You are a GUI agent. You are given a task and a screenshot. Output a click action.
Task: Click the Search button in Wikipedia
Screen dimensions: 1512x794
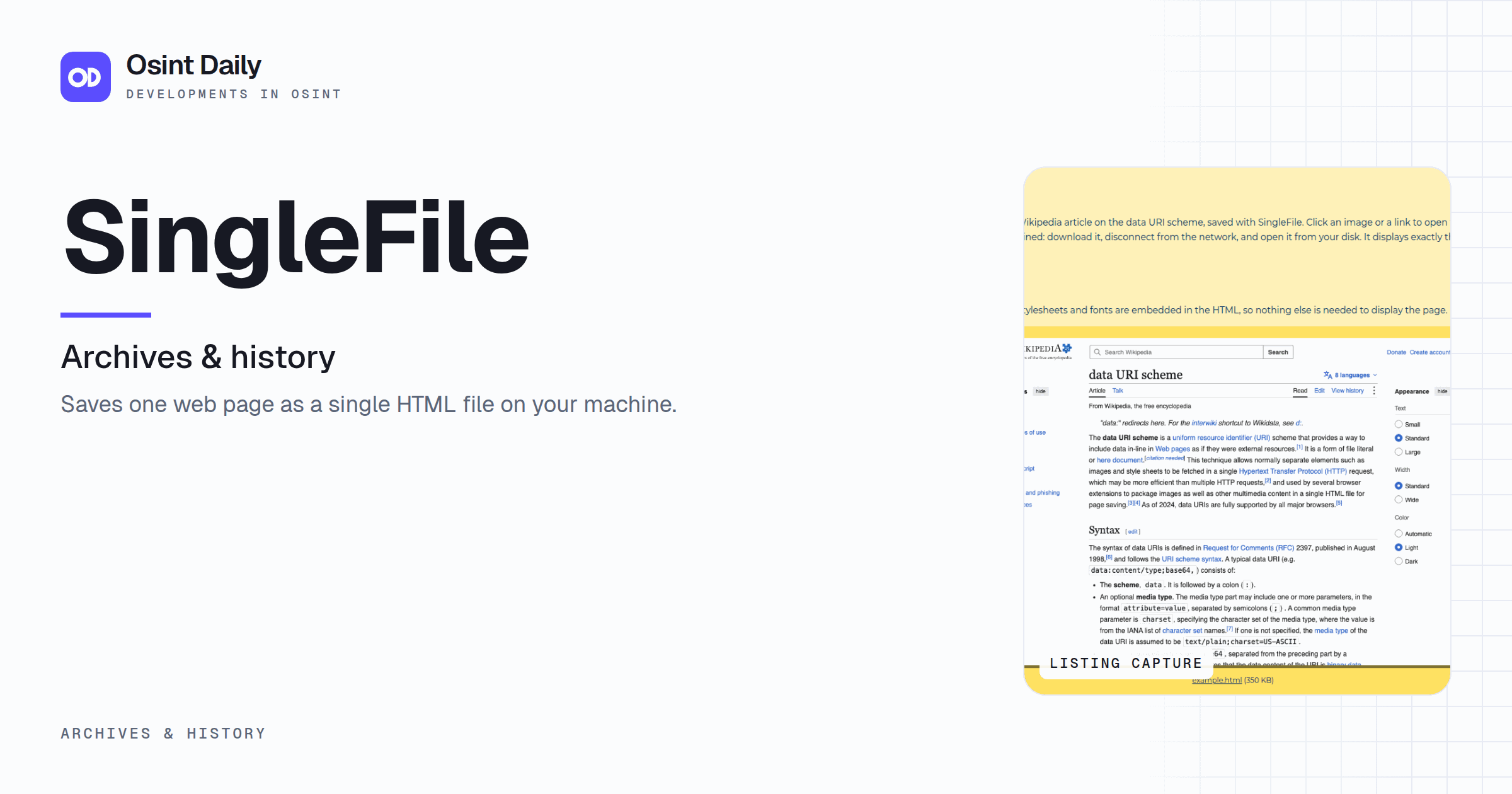[1278, 352]
